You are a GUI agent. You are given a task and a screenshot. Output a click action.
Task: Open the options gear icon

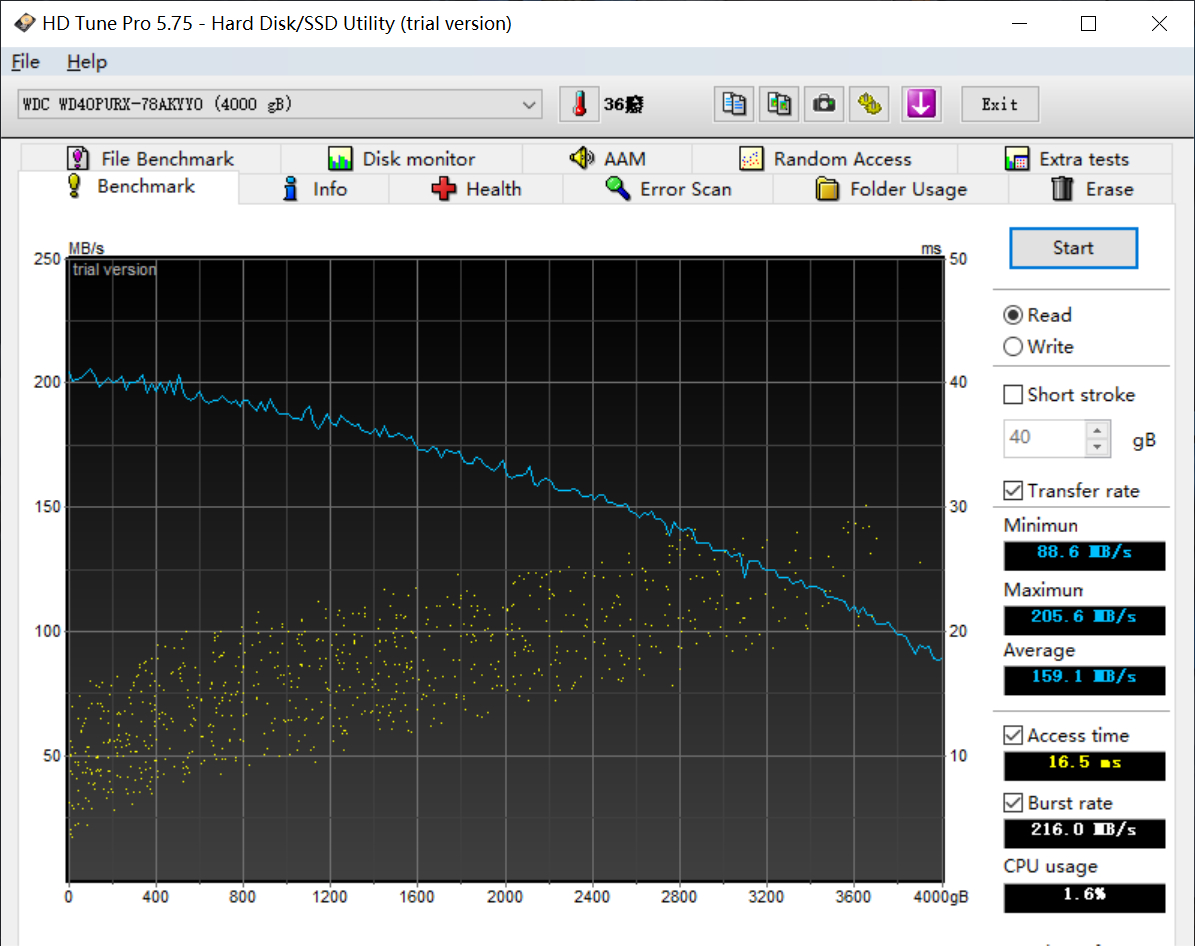pyautogui.click(x=870, y=104)
